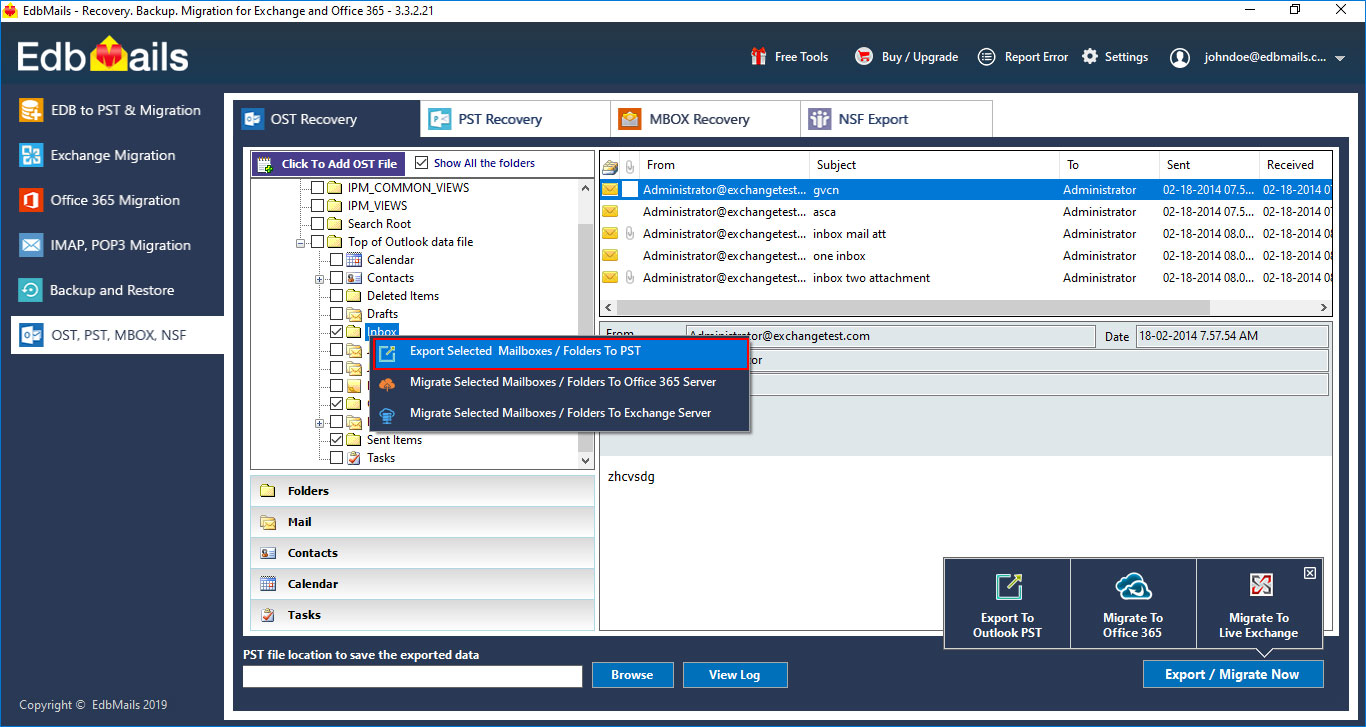Click the envelope icon of the 'gvcn' message

tap(609, 190)
